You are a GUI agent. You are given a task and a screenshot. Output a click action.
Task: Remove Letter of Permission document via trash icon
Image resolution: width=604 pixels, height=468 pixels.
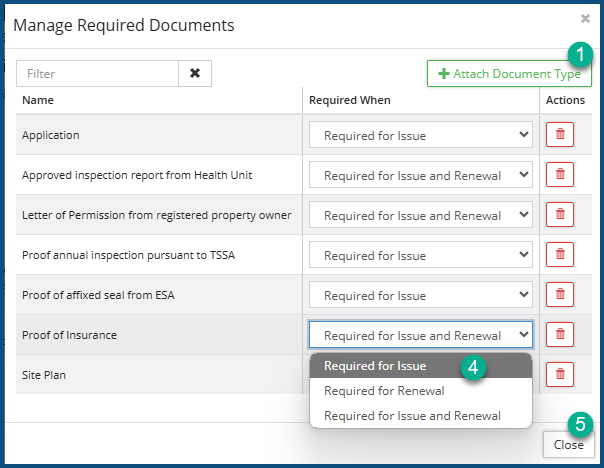click(x=559, y=215)
